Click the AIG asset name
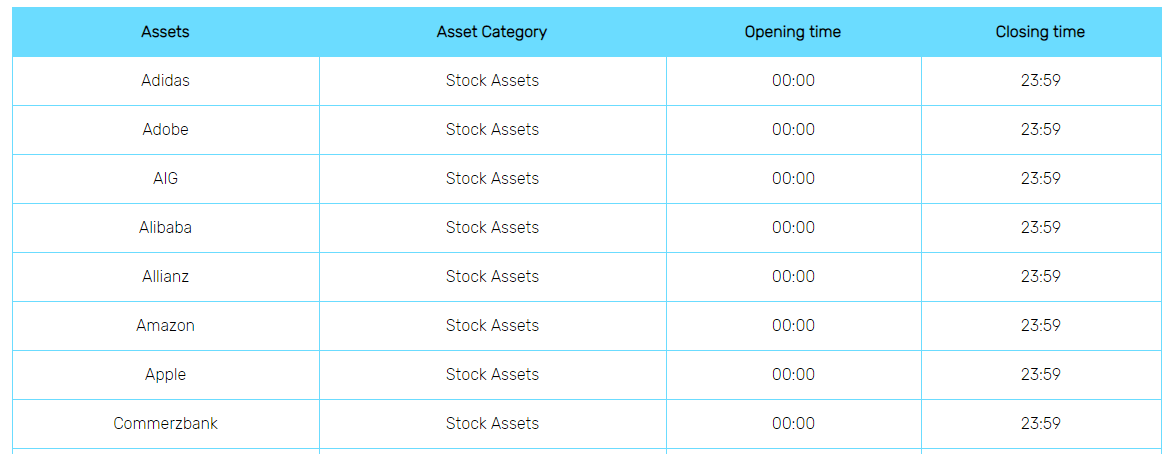1174x454 pixels. tap(165, 179)
